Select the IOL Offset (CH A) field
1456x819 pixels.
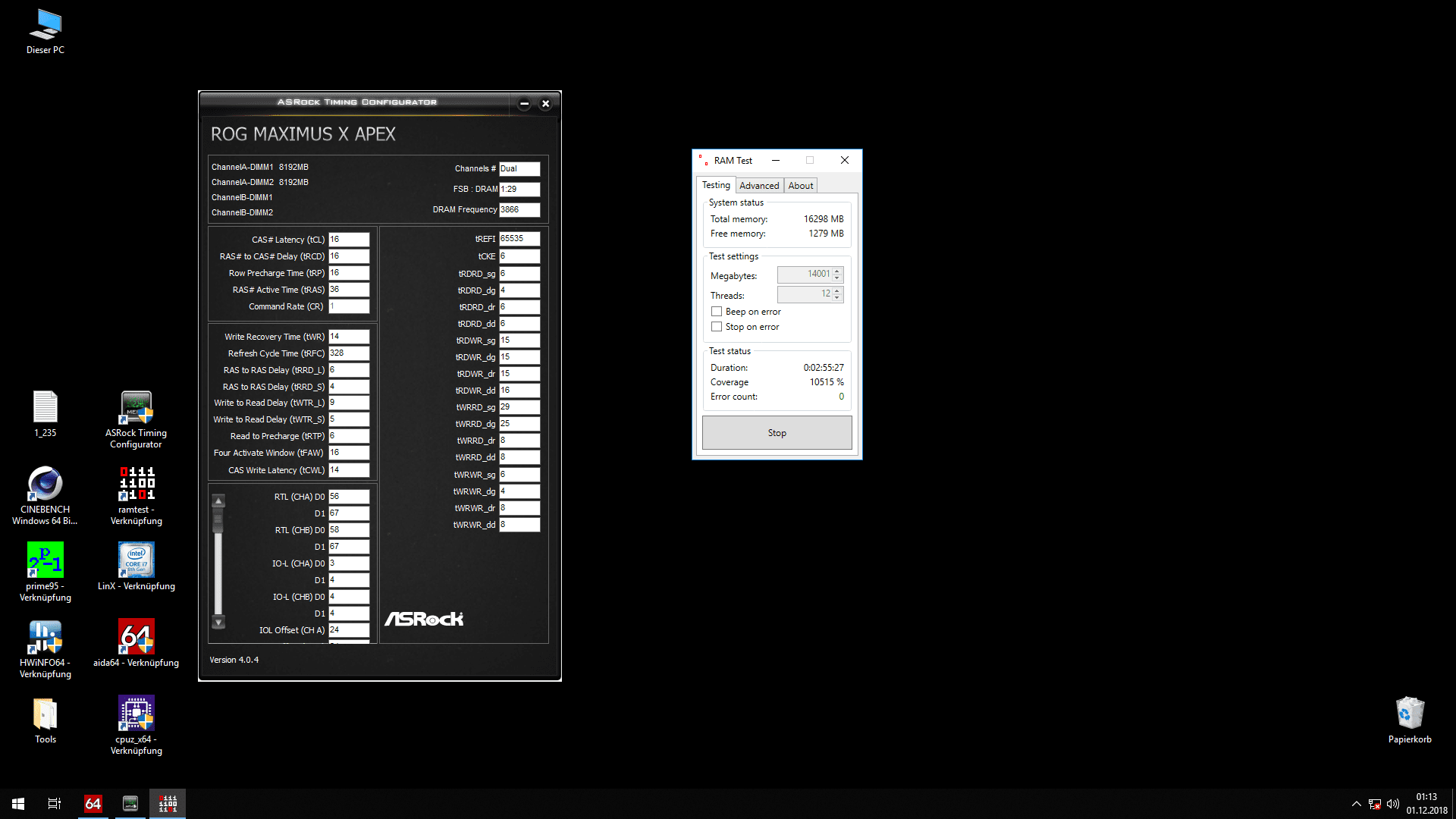pos(349,630)
